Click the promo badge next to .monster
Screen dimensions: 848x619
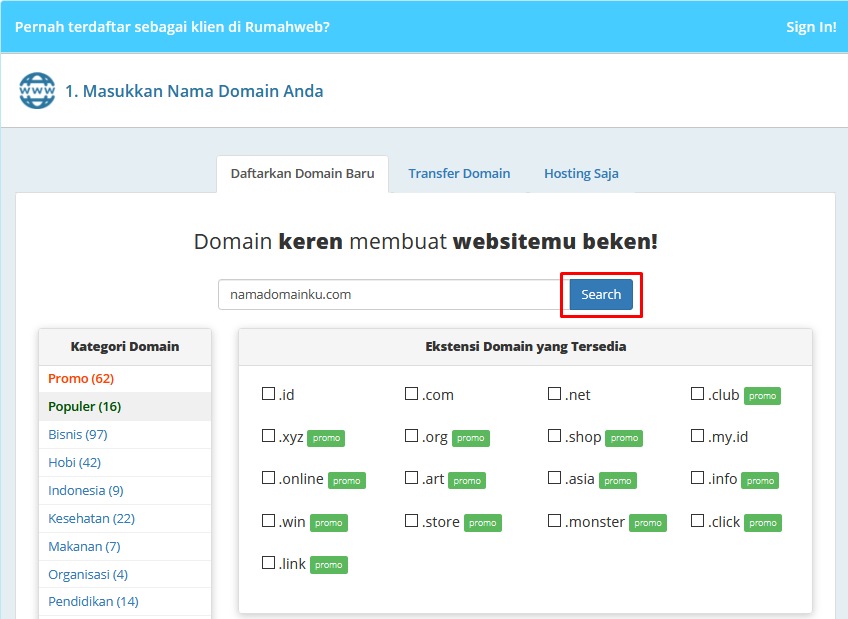click(x=647, y=522)
